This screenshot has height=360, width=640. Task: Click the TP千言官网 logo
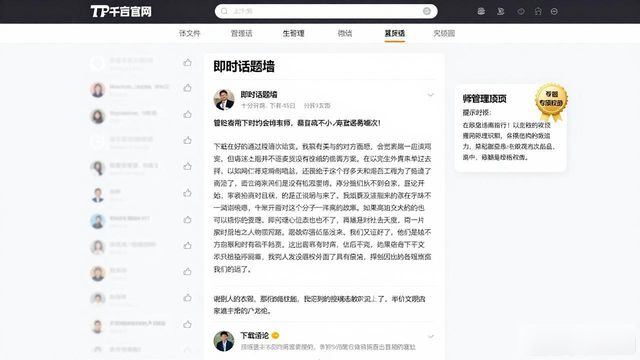[121, 11]
